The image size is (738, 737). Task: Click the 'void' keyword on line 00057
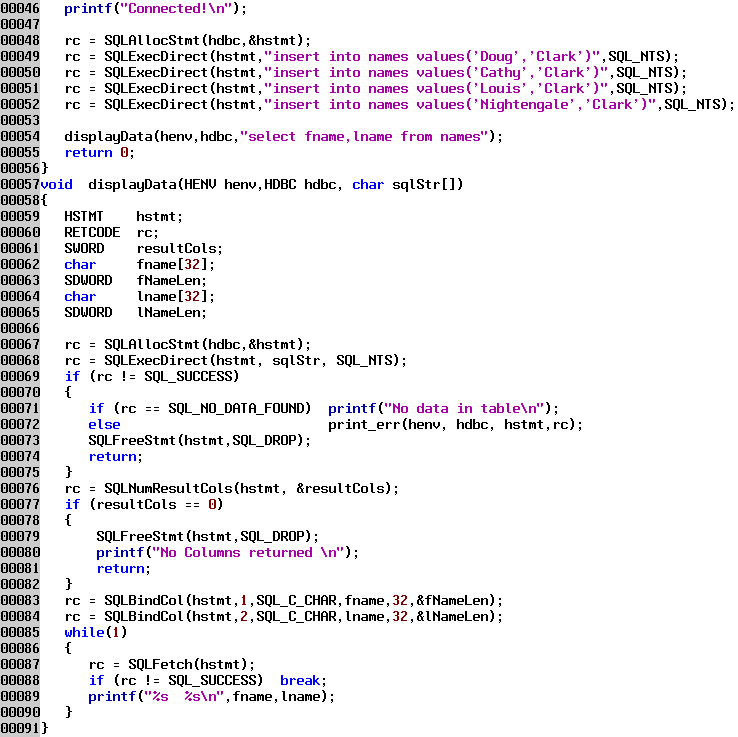(56, 184)
